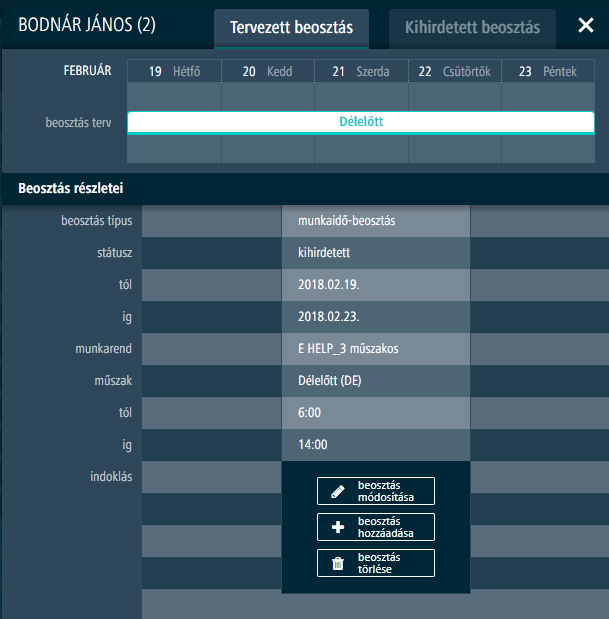Select the Délelőtt shift bar in the plan
This screenshot has width=609, height=619.
pos(361,122)
